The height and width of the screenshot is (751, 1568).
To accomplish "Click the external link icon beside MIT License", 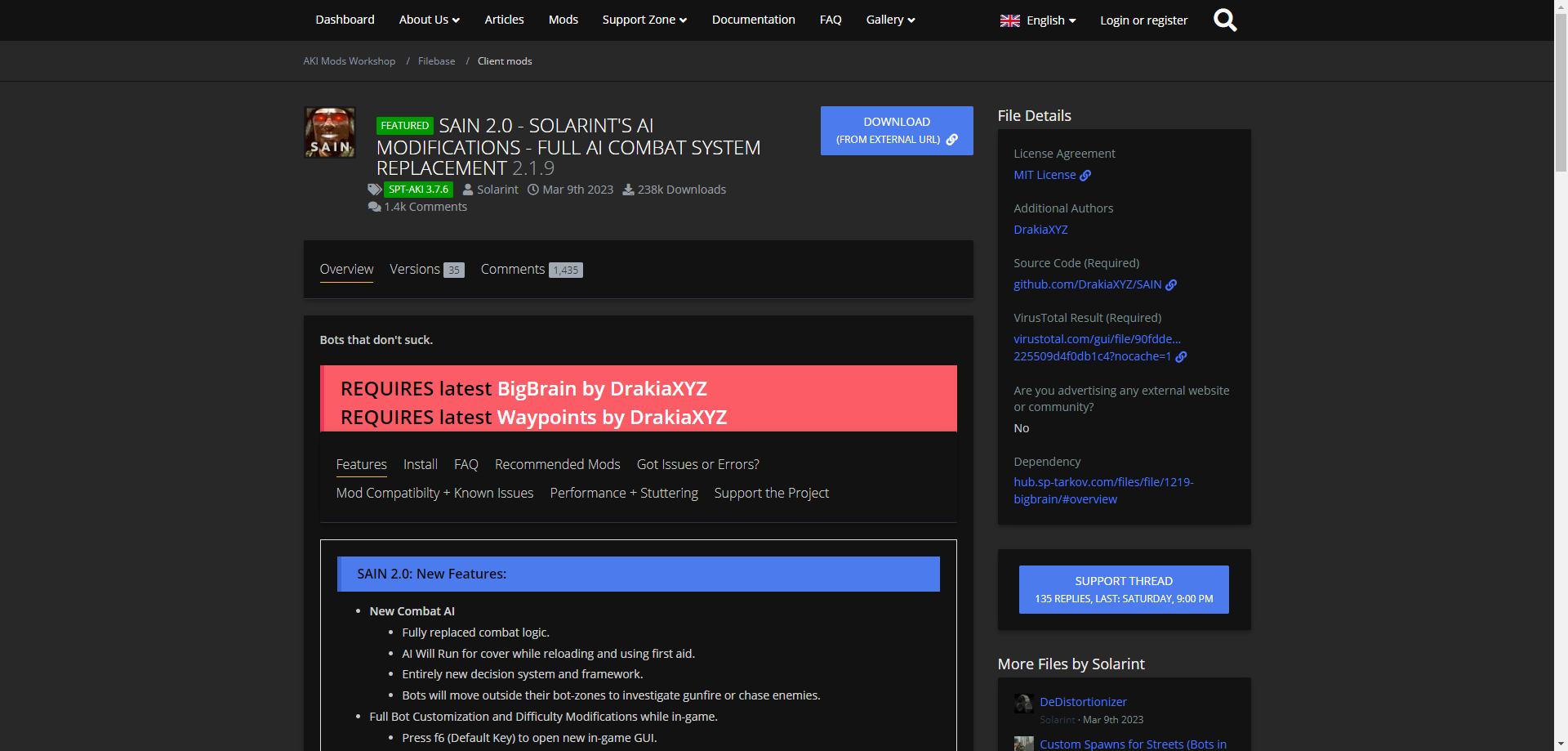I will click(1085, 176).
